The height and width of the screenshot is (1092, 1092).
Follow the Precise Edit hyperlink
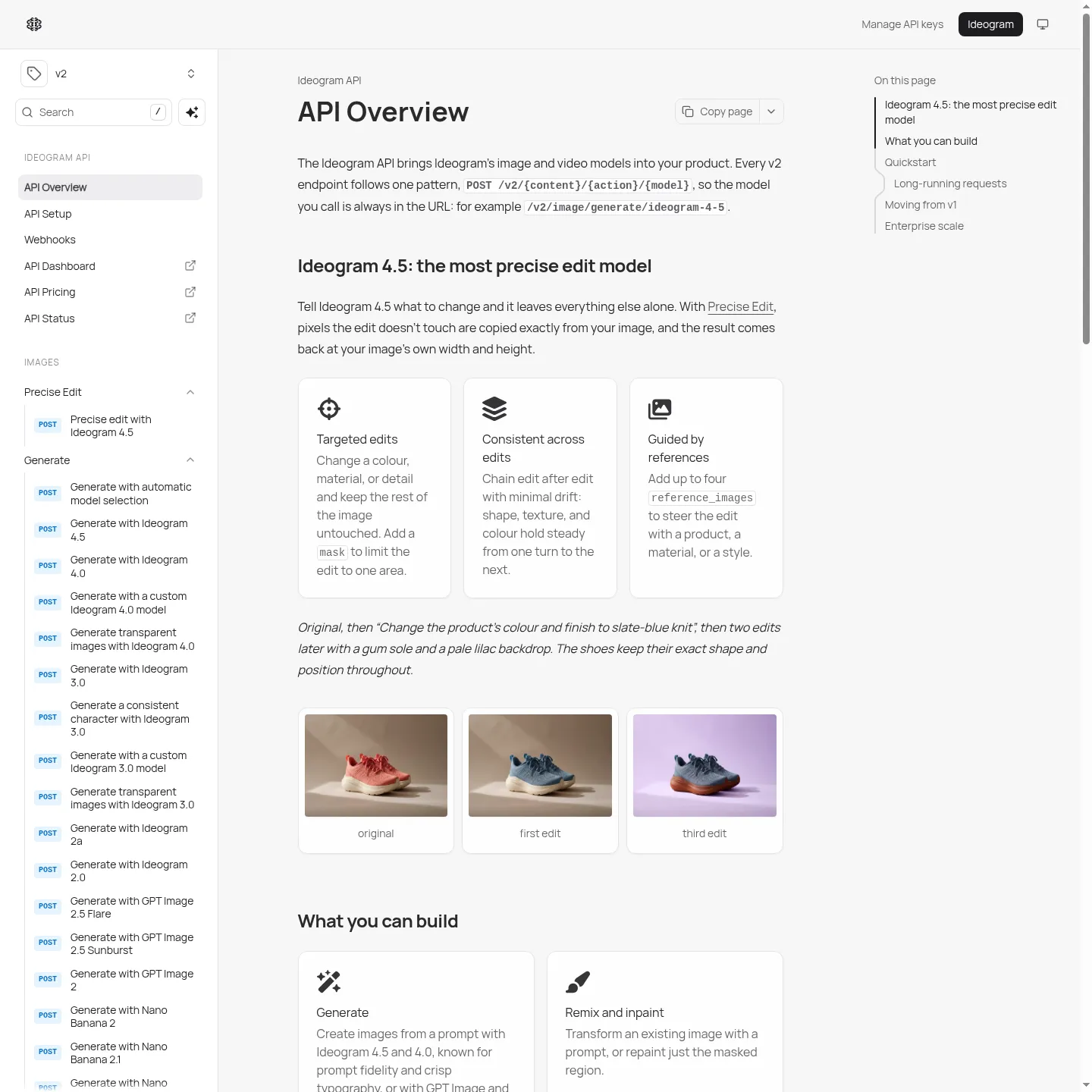click(740, 306)
